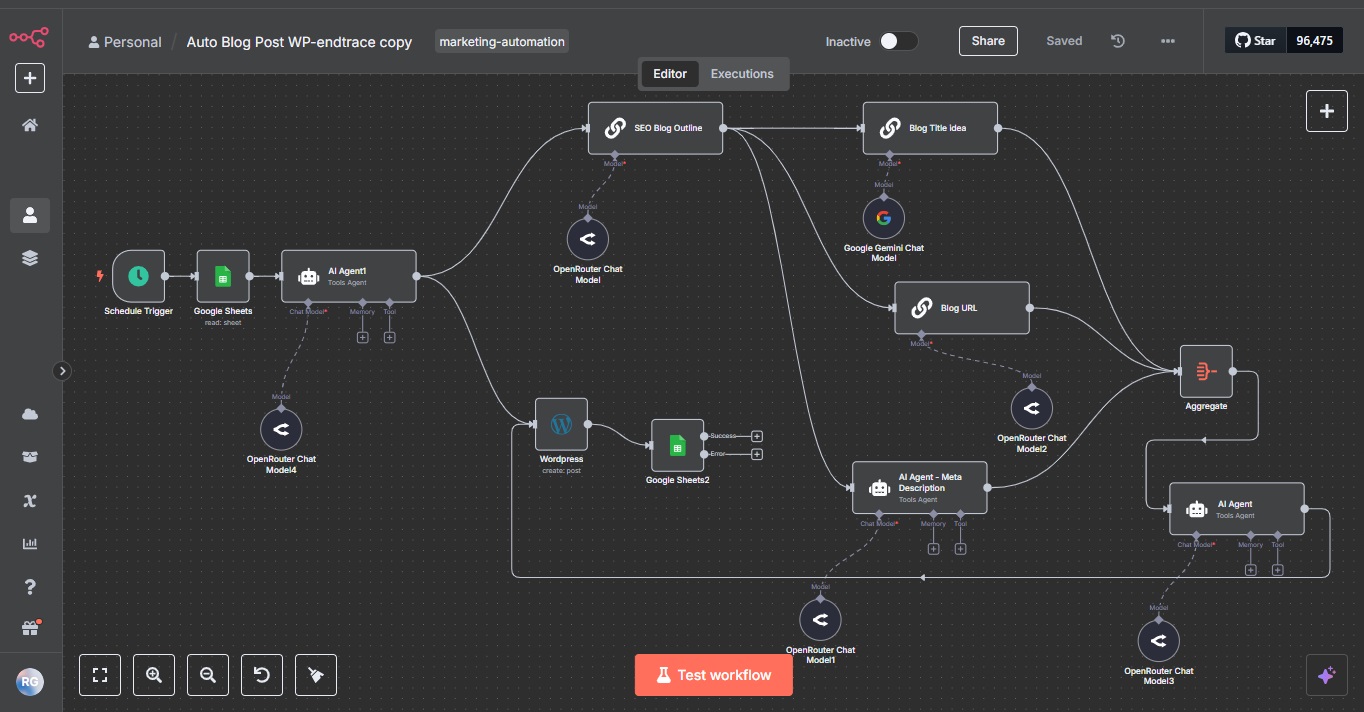Zoom in on the canvas

pos(154,675)
